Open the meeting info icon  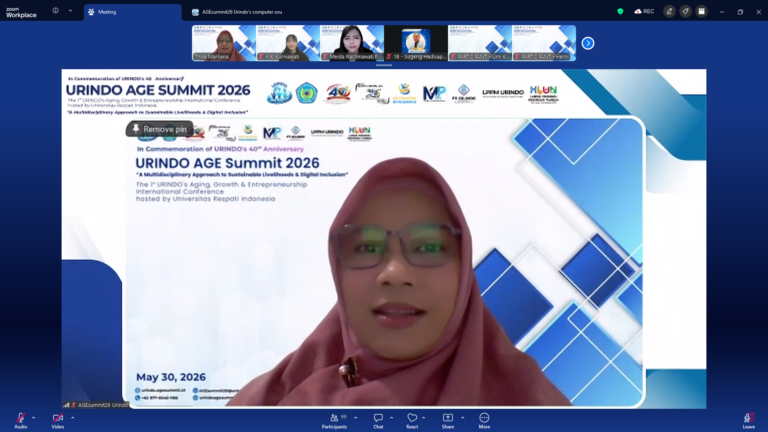coord(55,11)
